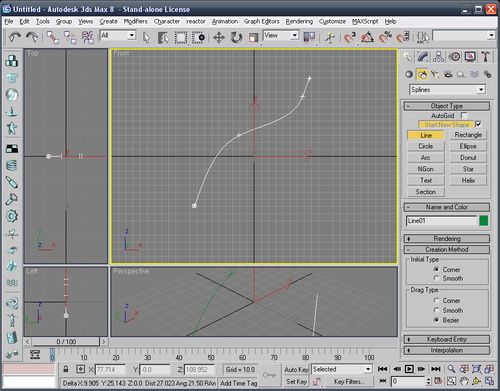Expand the Keyboard Entry rollout
500x391 pixels.
tap(447, 339)
